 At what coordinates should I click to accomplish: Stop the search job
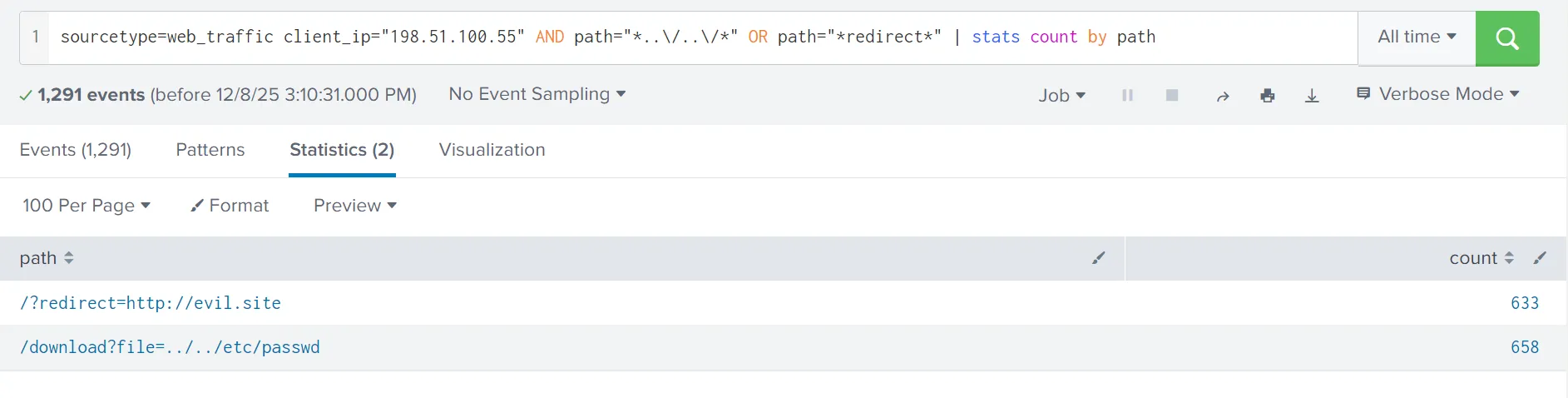point(1172,95)
